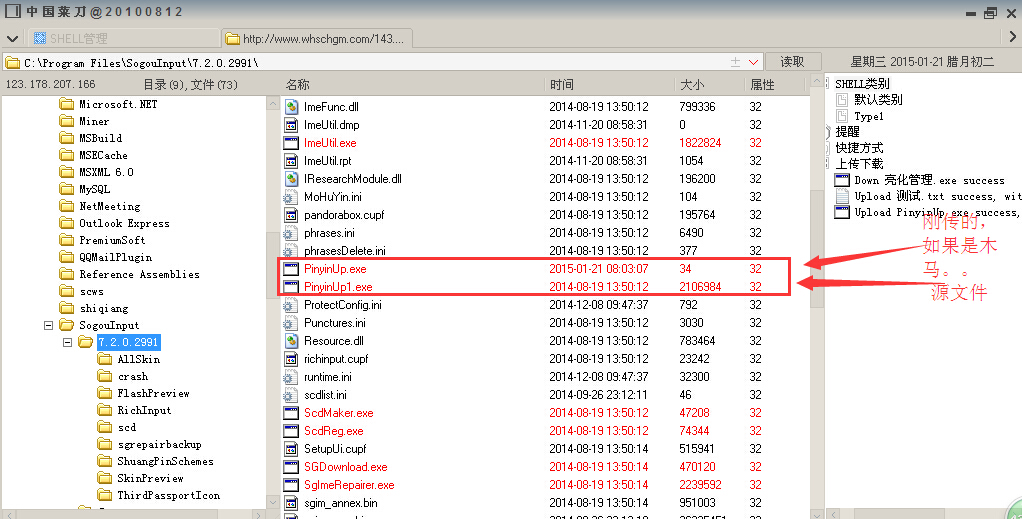Select the SHELL类别 tree item
This screenshot has height=519, width=1022.
point(862,83)
